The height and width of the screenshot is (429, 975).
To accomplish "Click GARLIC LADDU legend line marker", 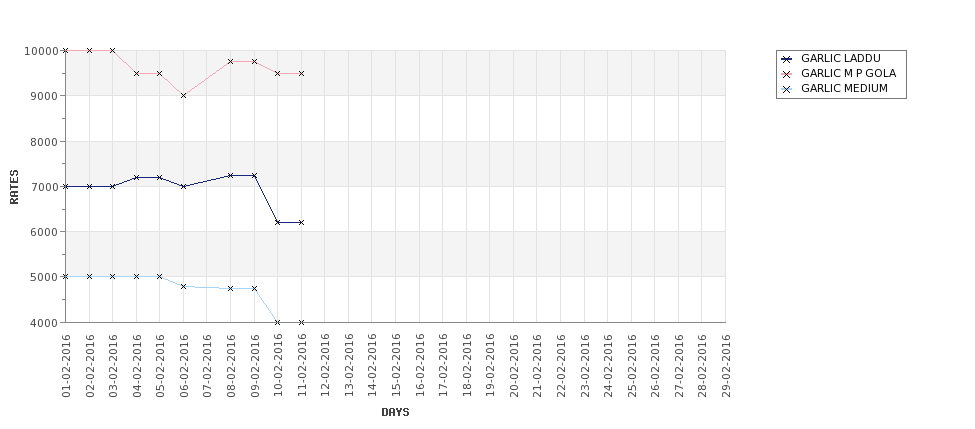I will point(787,59).
